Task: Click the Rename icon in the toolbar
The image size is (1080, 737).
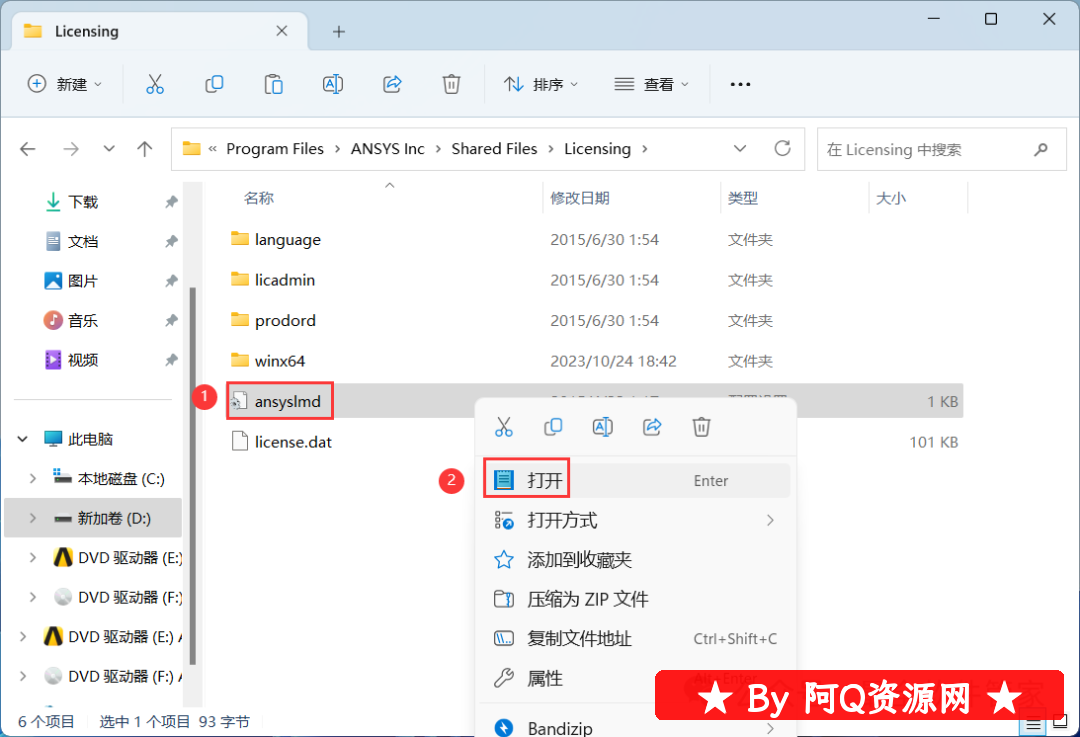Action: pyautogui.click(x=333, y=84)
